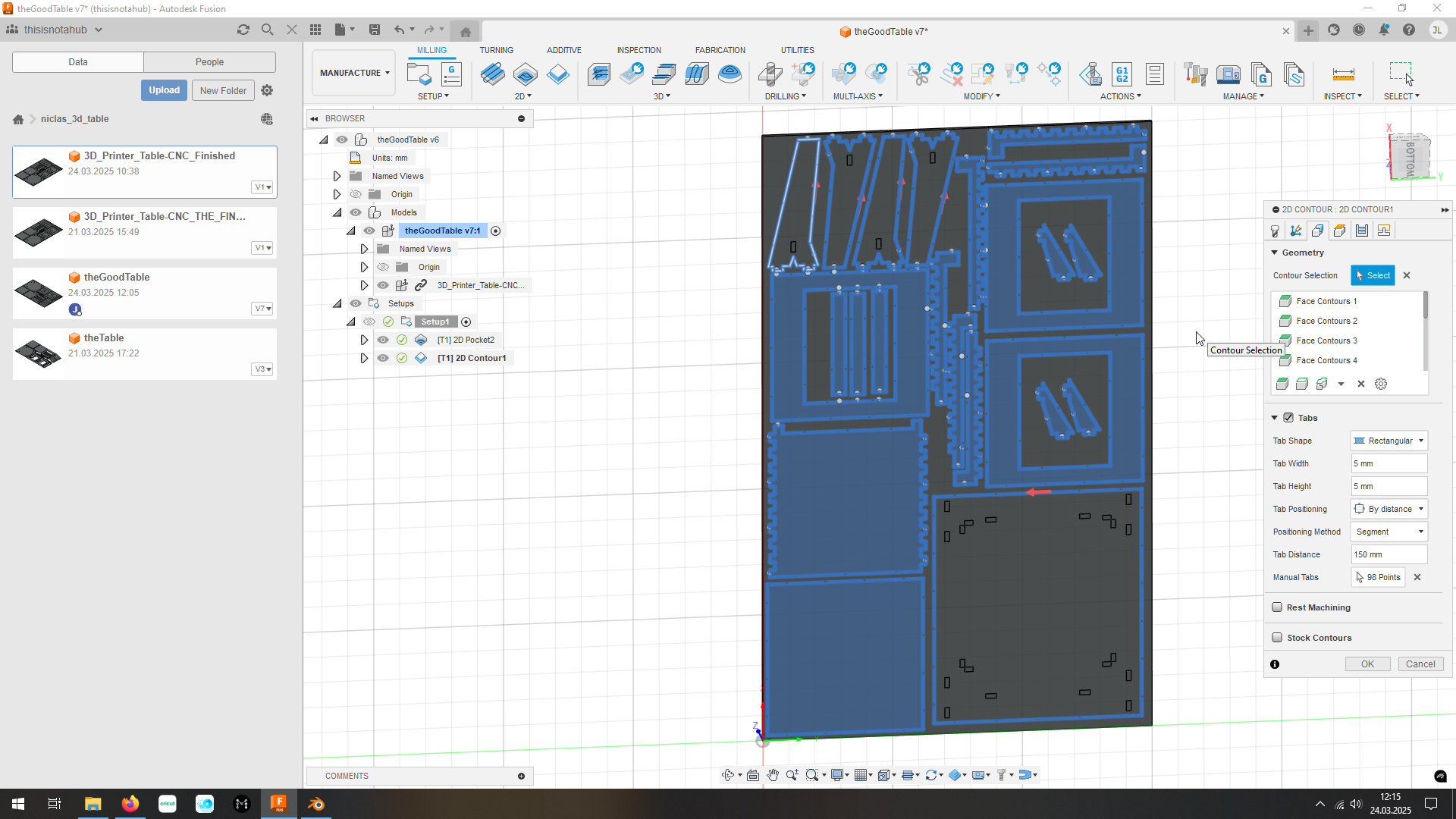Open the Tool tab in 2D Contour dialog
Viewport: 1456px width, 819px height.
coord(1275,231)
